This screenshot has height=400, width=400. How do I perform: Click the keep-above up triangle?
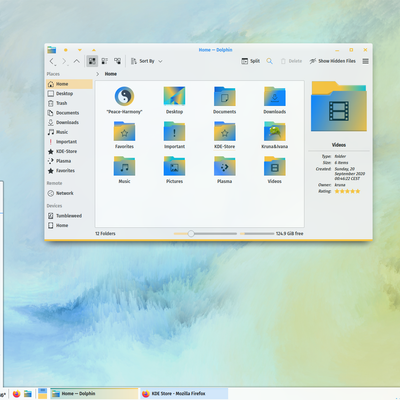coord(94,50)
